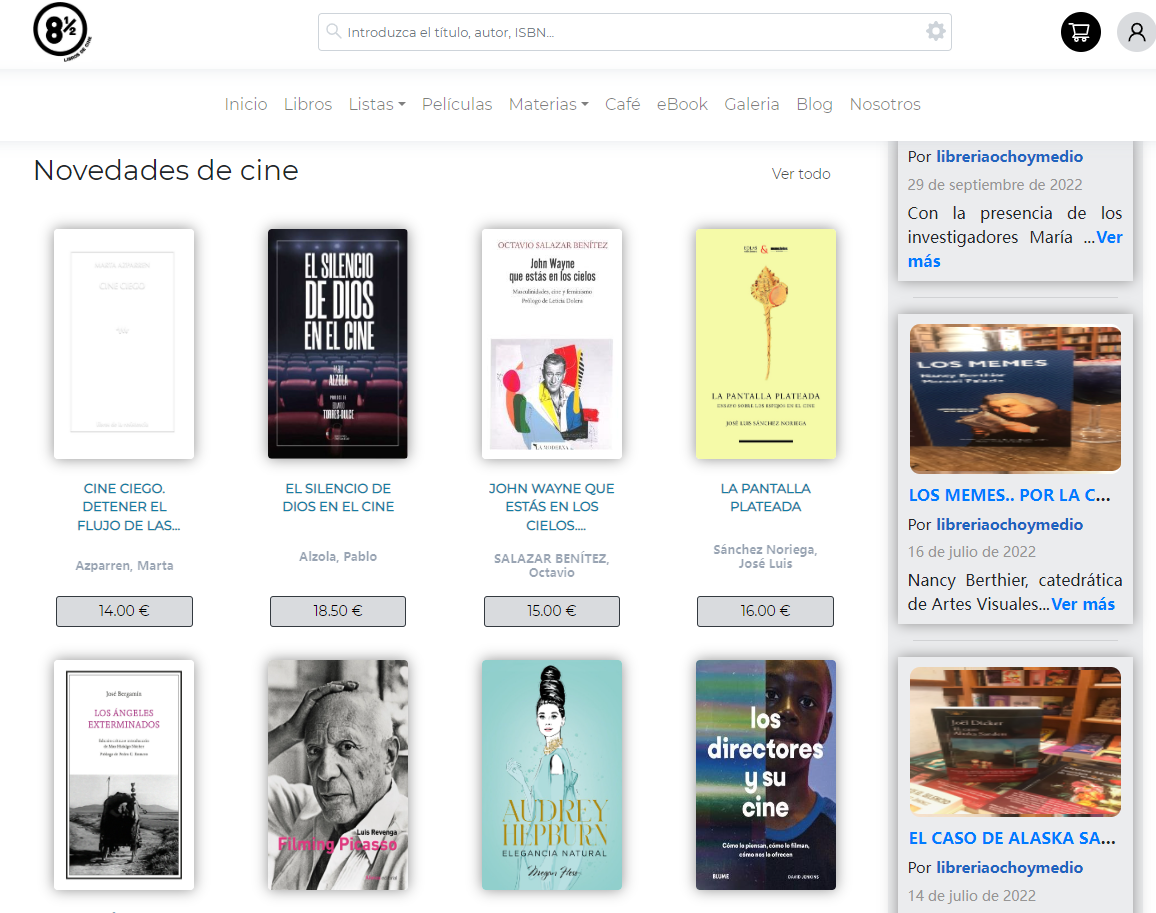The height and width of the screenshot is (913, 1156).
Task: Go to the Películas menu item
Action: point(457,104)
